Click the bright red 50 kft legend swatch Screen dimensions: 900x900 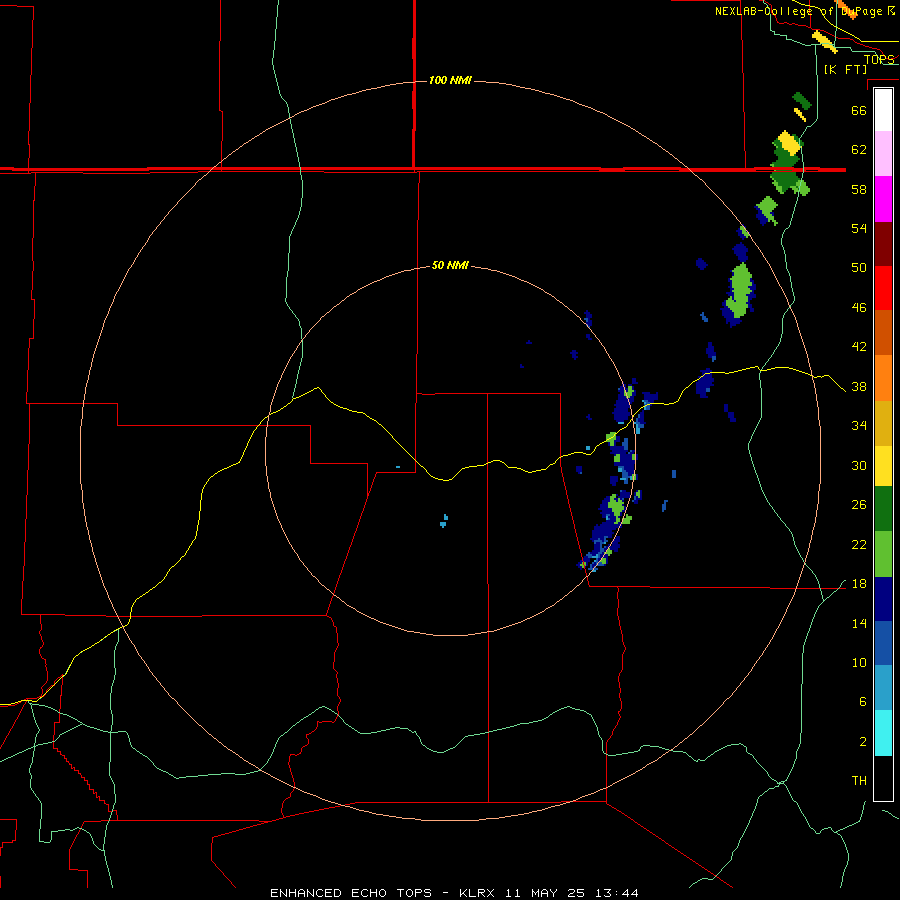pyautogui.click(x=883, y=288)
